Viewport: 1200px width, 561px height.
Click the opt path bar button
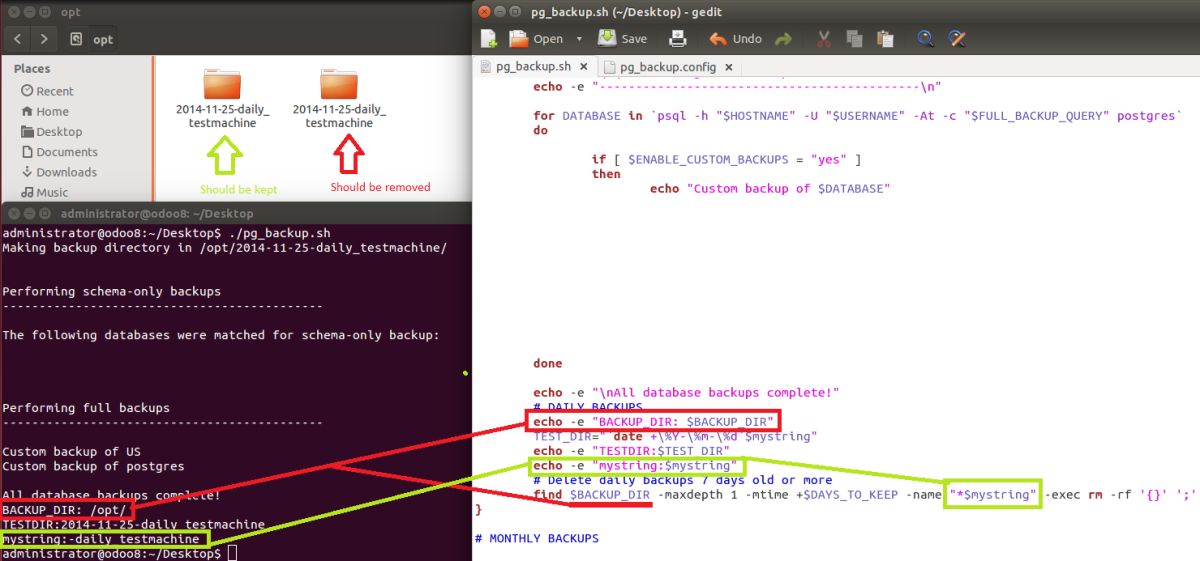tap(103, 39)
